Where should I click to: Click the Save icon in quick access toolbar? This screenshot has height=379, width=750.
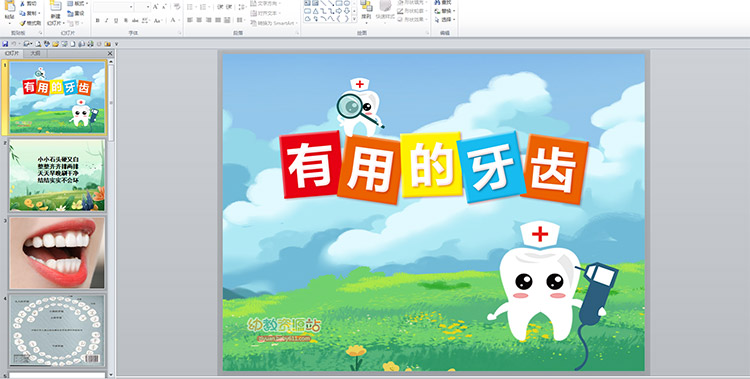coord(5,44)
